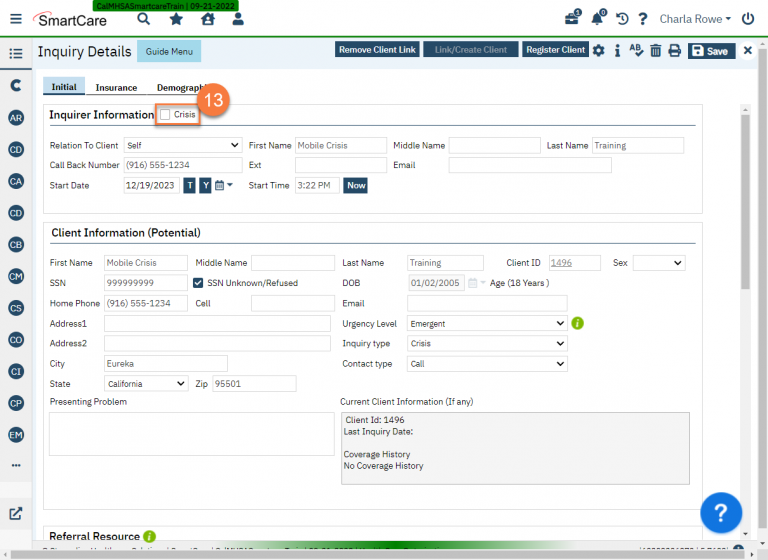Image resolution: width=768 pixels, height=560 pixels.
Task: Click the power logout icon
Action: point(748,19)
